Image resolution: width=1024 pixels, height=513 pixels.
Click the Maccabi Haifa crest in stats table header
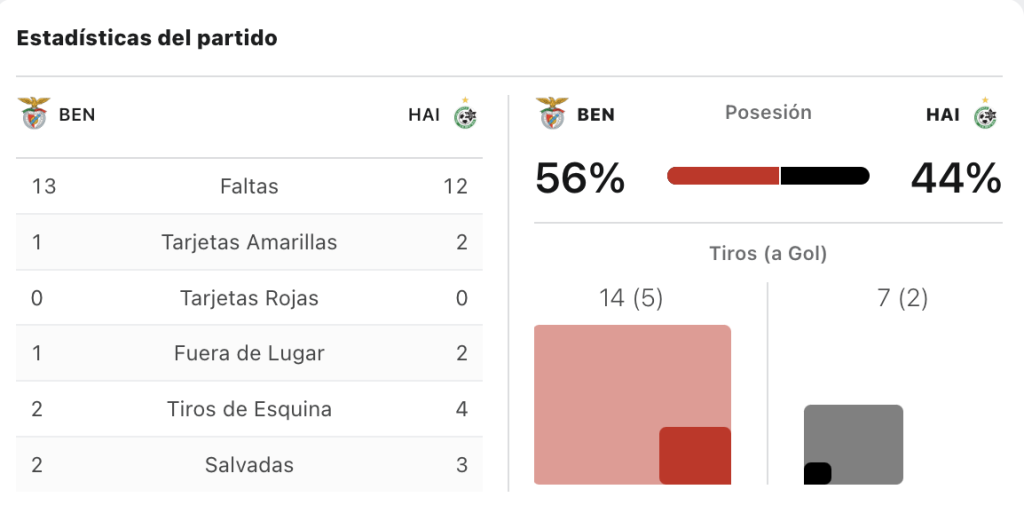click(466, 114)
